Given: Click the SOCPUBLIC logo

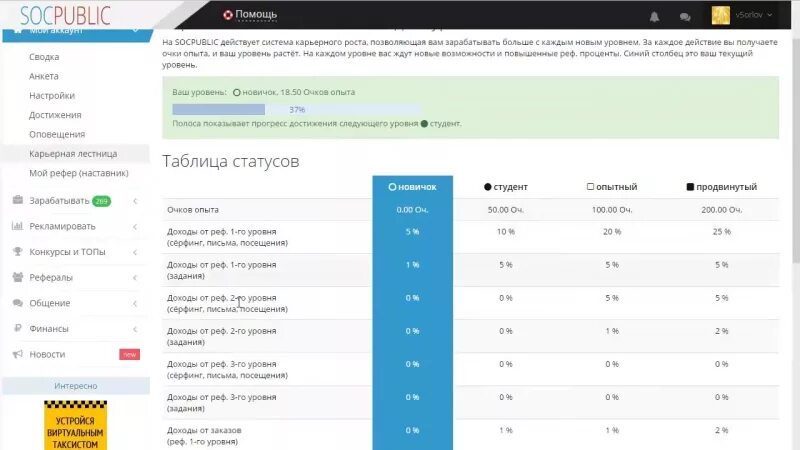Looking at the screenshot, I should (65, 16).
